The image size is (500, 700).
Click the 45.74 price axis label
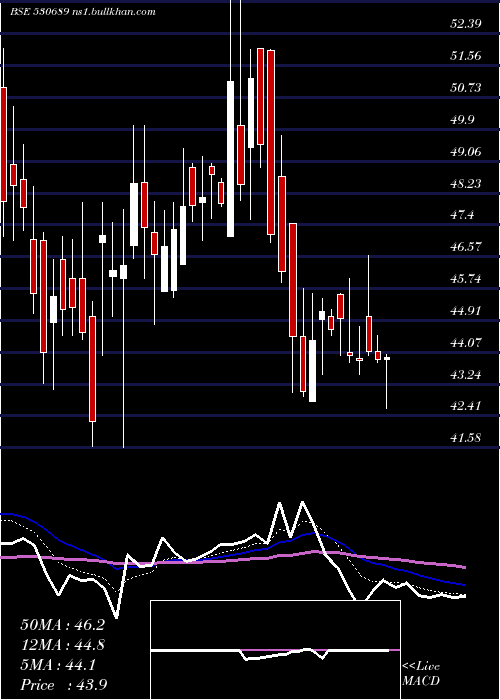tap(466, 279)
